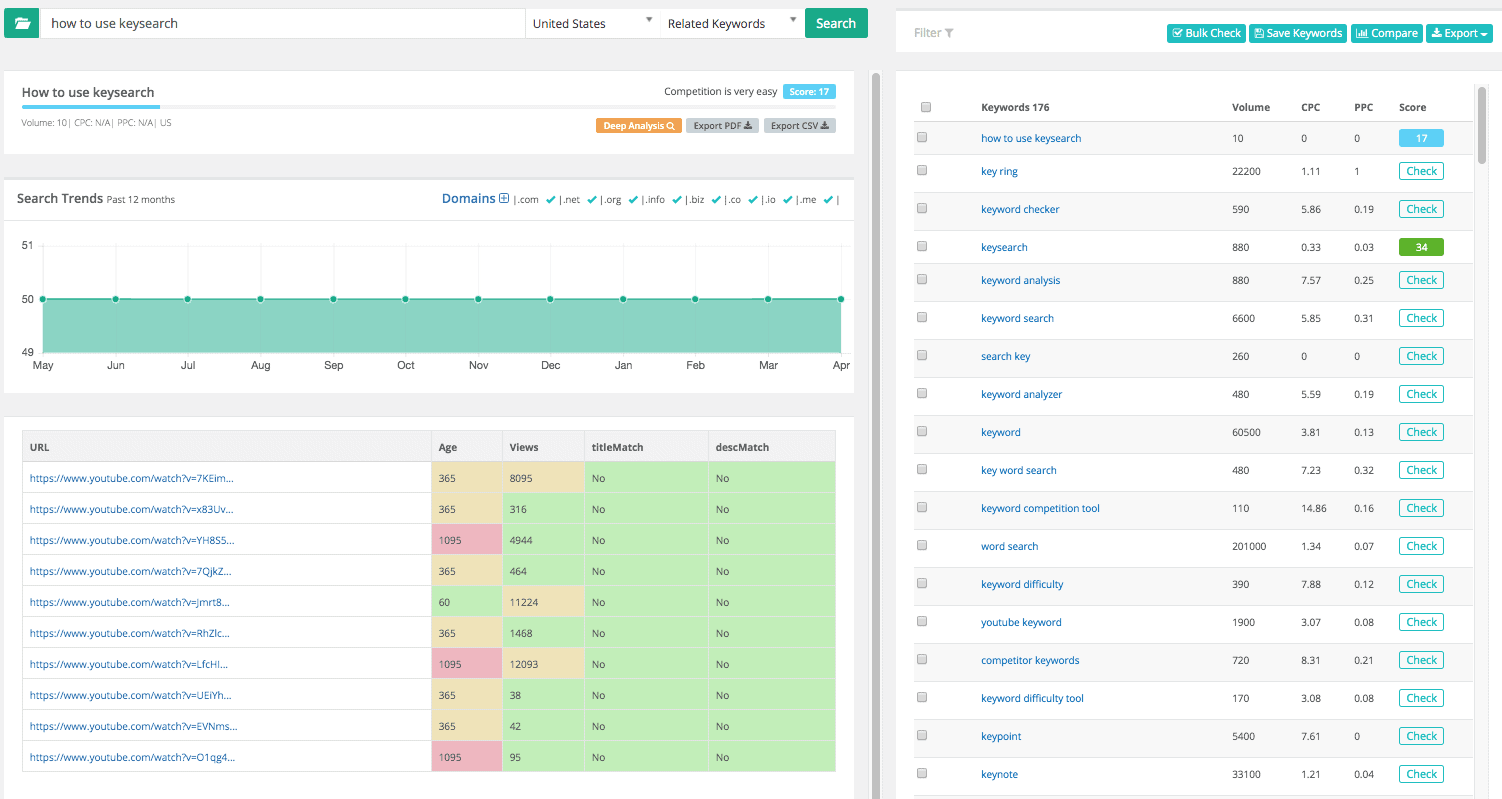Click the score 17 badge in keyword list
Viewport: 1502px width, 799px height.
1421,138
